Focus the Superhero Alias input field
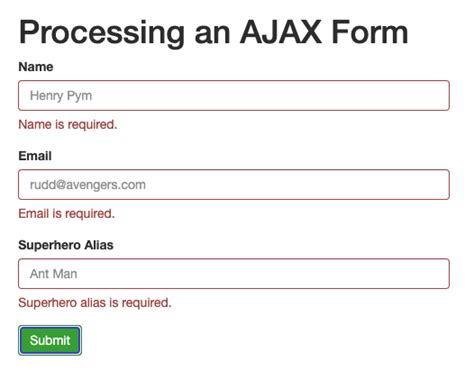Screen dimensions: 474x370 coord(234,274)
